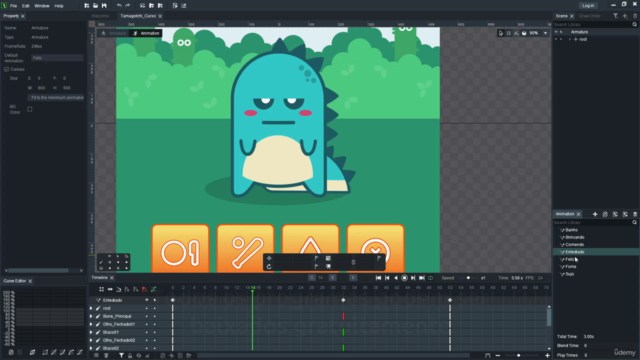Redo the last undone action
The image size is (640, 360).
pos(128,6)
